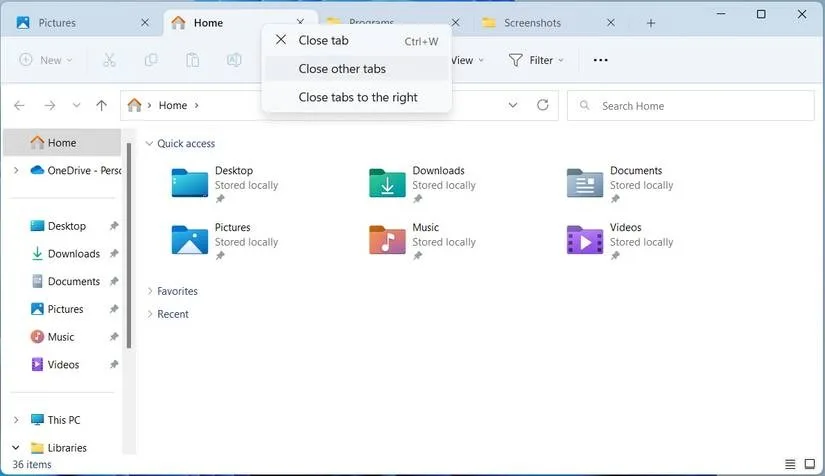The image size is (825, 476).
Task: Open recent locations chevron dropdown
Action: 76,105
